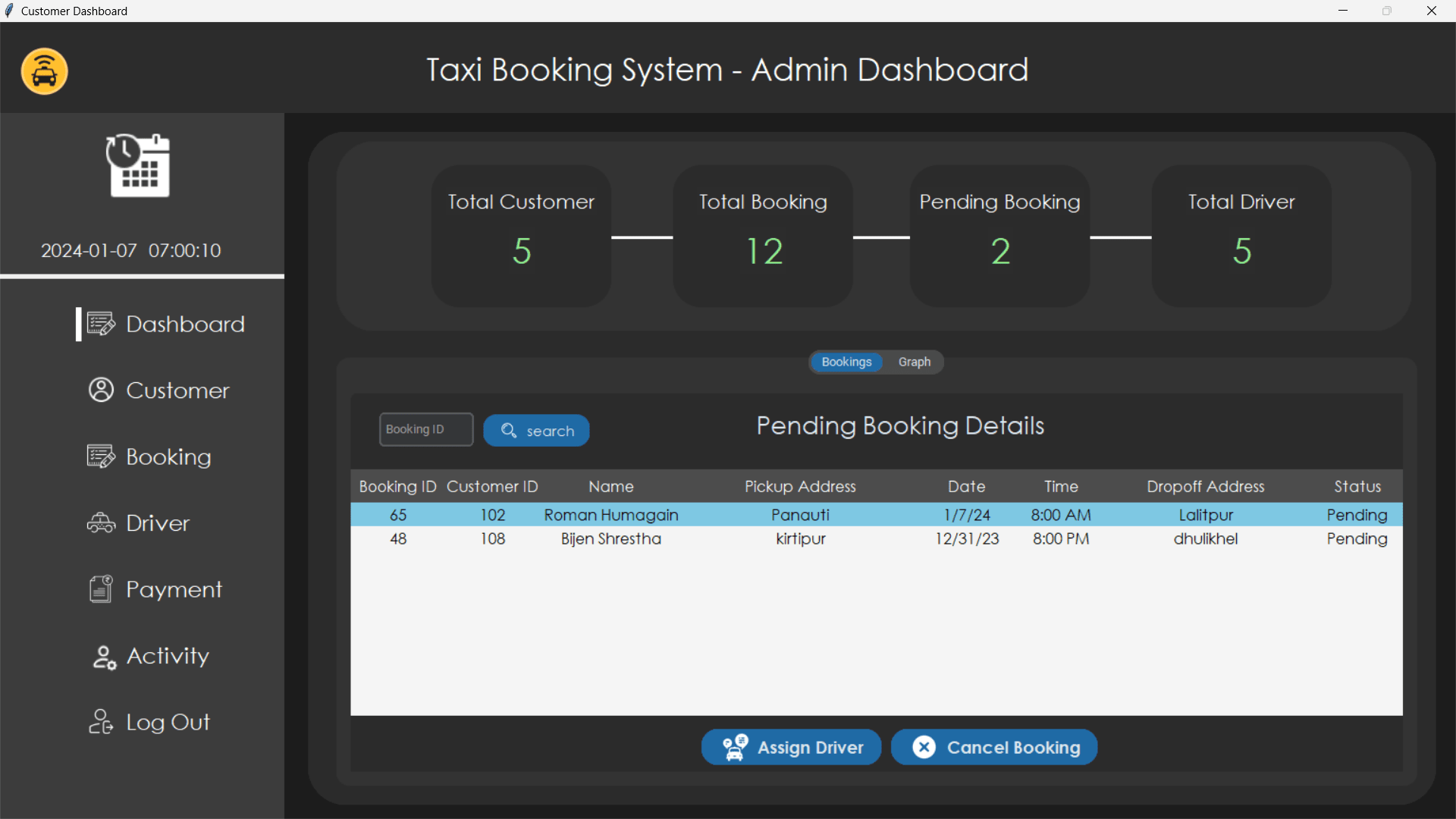Open the Dashboard menu item

point(185,324)
